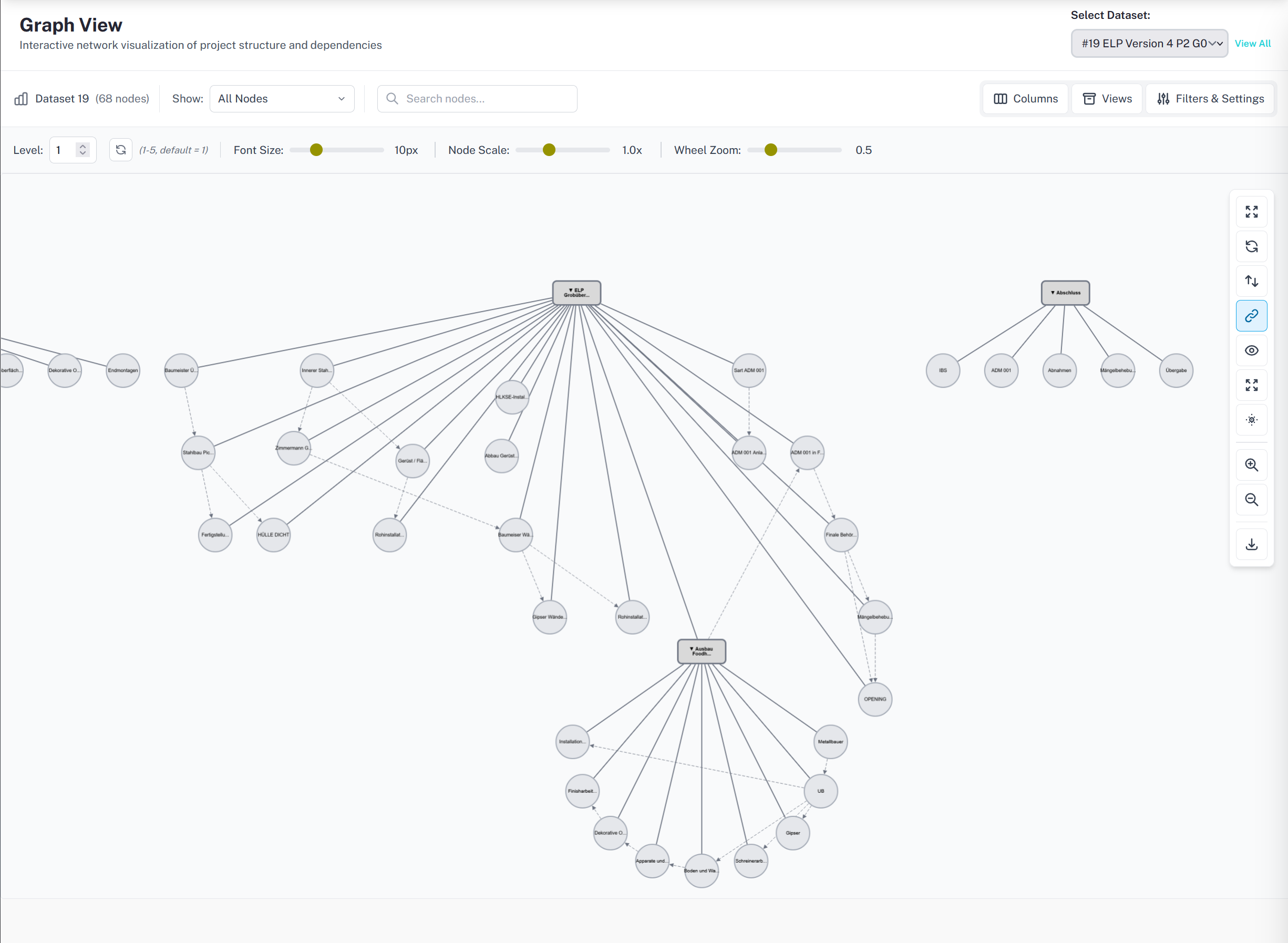1288x943 pixels.
Task: Click the bar chart icon beside Dataset 19
Action: click(21, 99)
